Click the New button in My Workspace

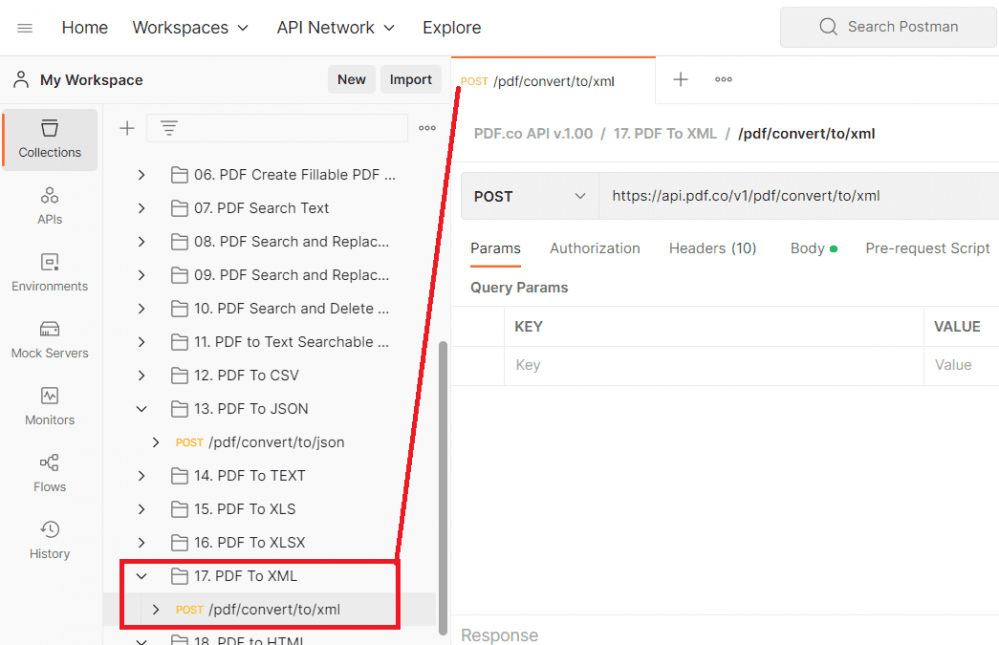[x=351, y=79]
